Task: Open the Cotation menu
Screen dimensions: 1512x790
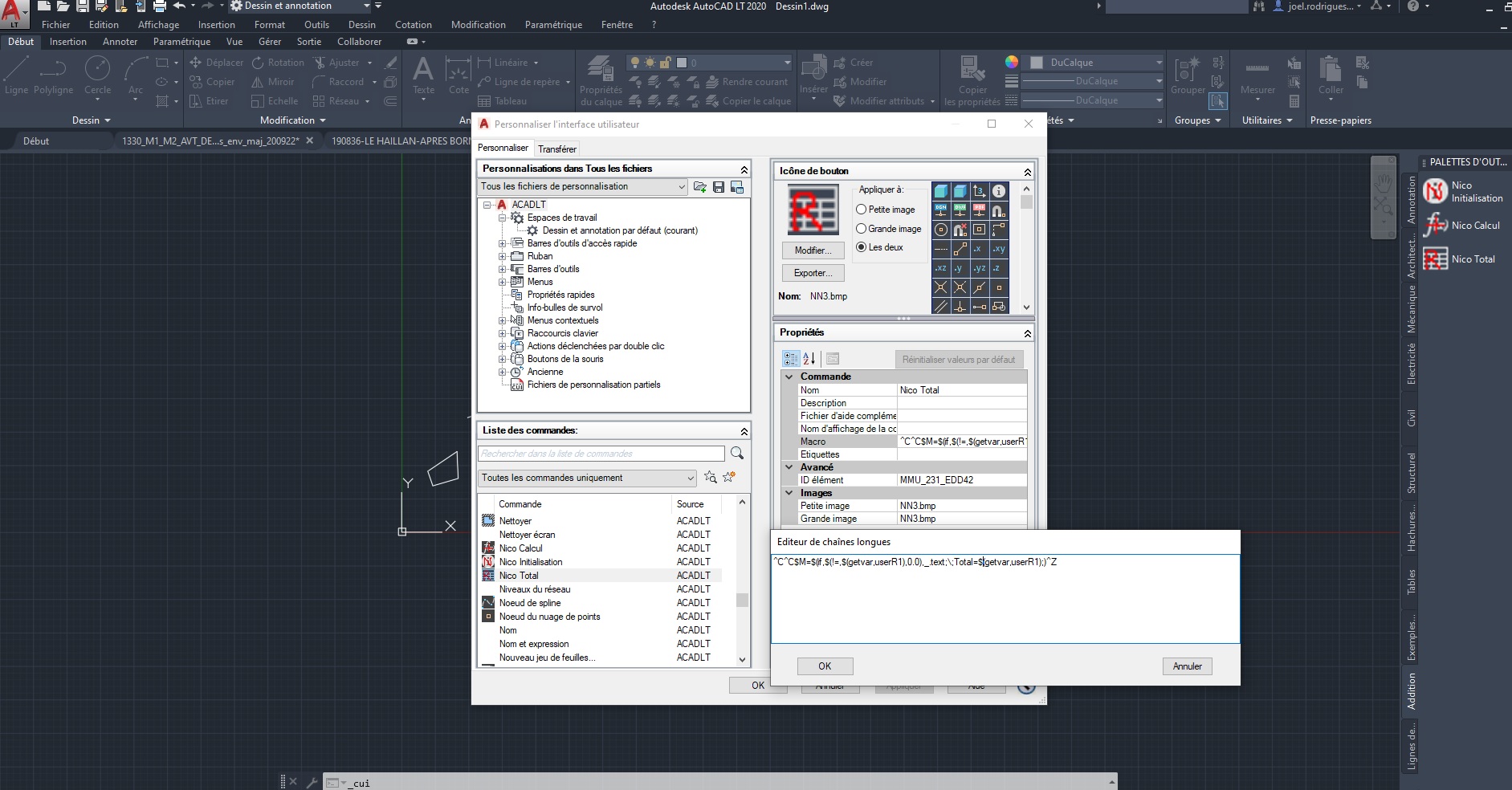Action: [414, 25]
